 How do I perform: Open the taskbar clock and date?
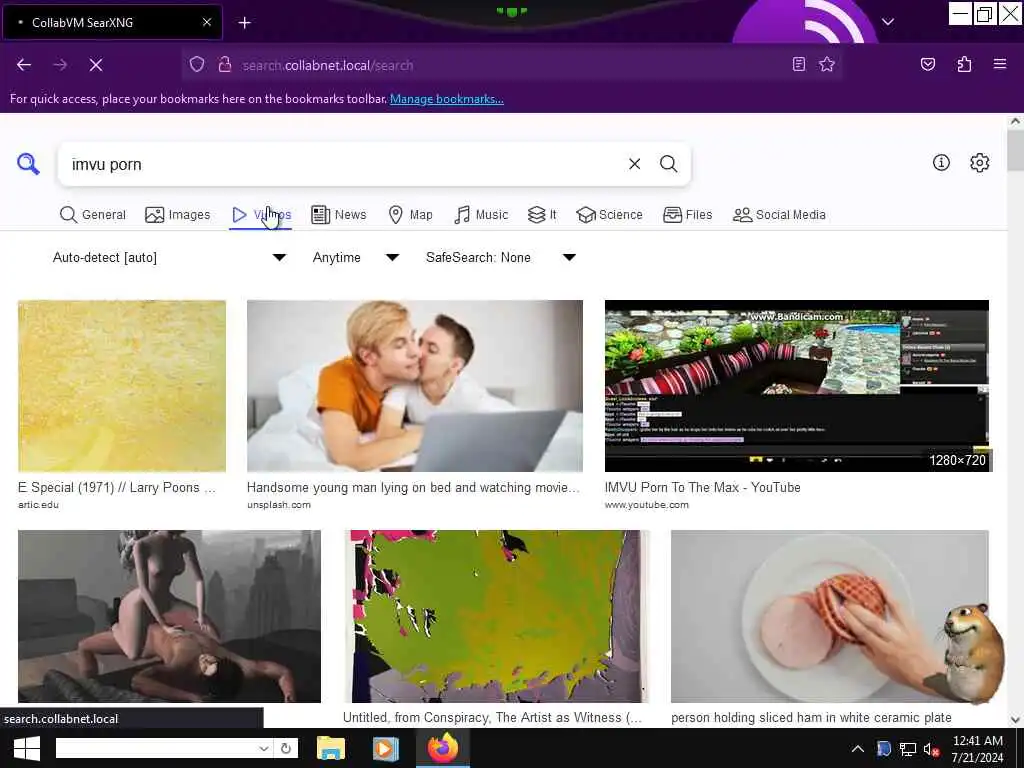[x=978, y=749]
